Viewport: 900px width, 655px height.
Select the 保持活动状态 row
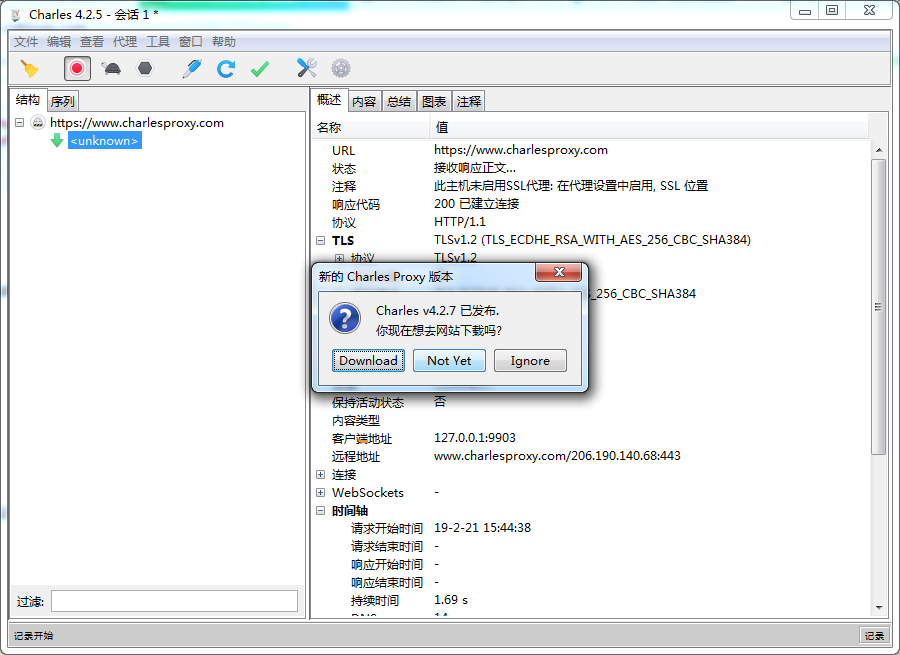coord(591,402)
